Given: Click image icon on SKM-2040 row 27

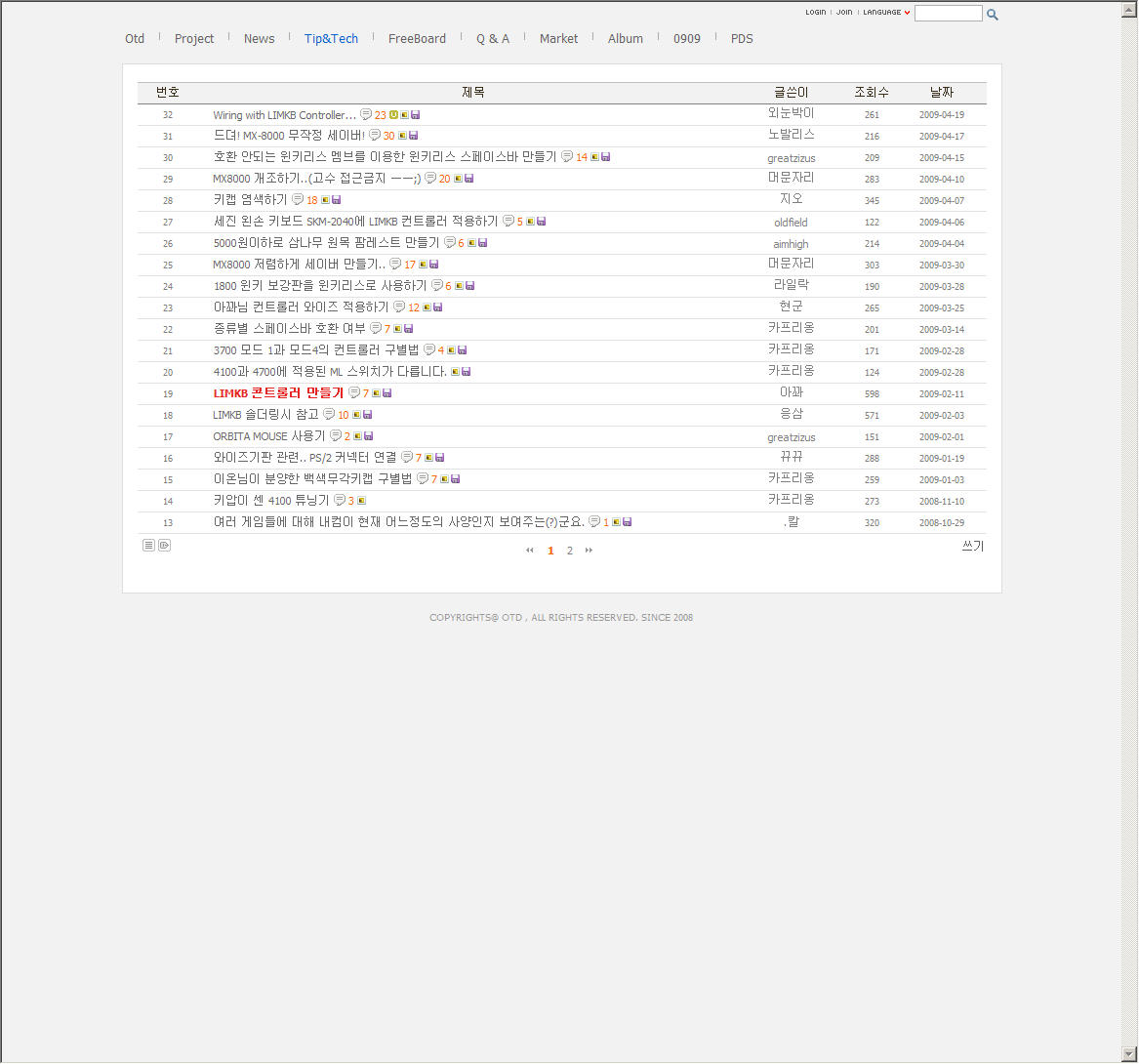Looking at the screenshot, I should coord(531,222).
